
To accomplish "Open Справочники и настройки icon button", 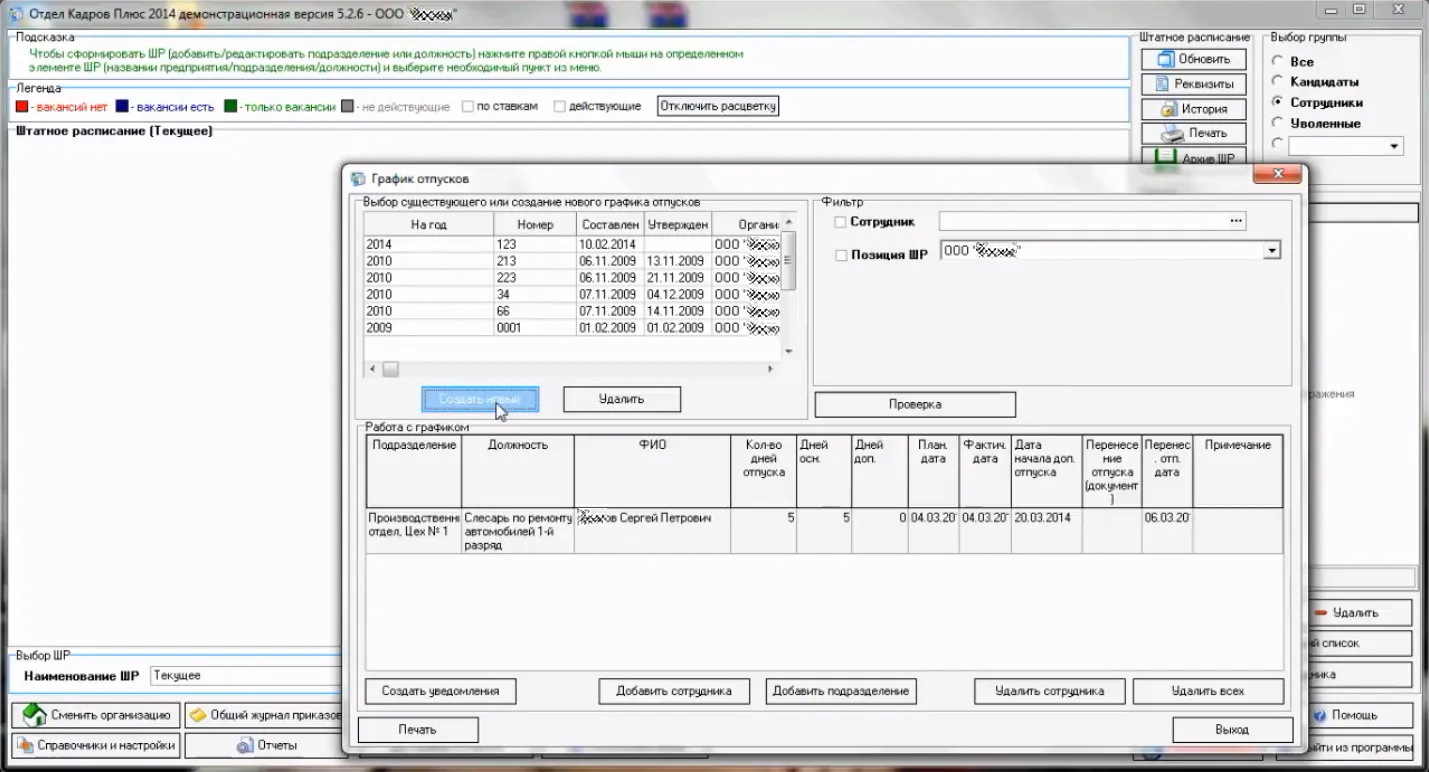I will pos(96,745).
